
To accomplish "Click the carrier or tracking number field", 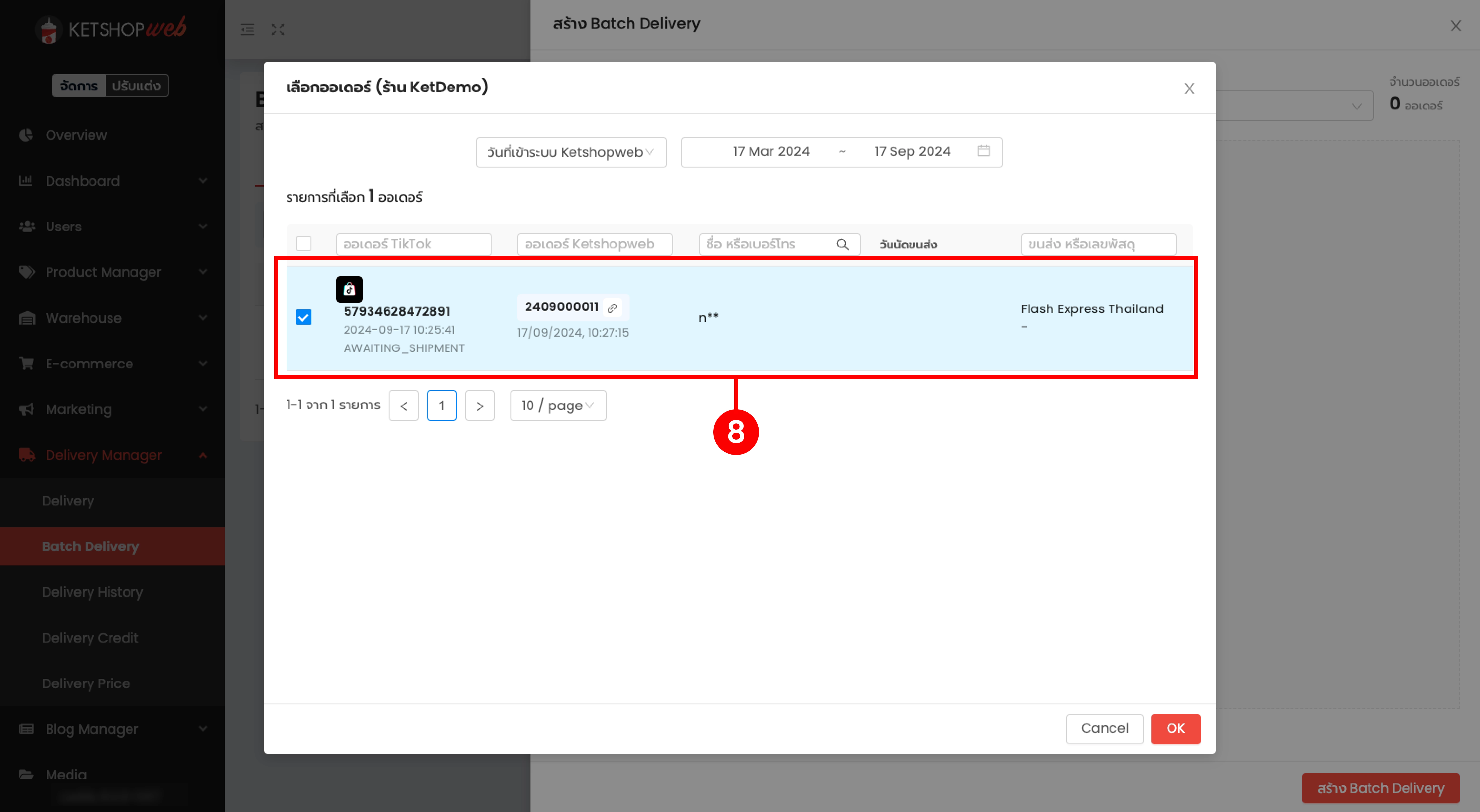I will point(1099,244).
